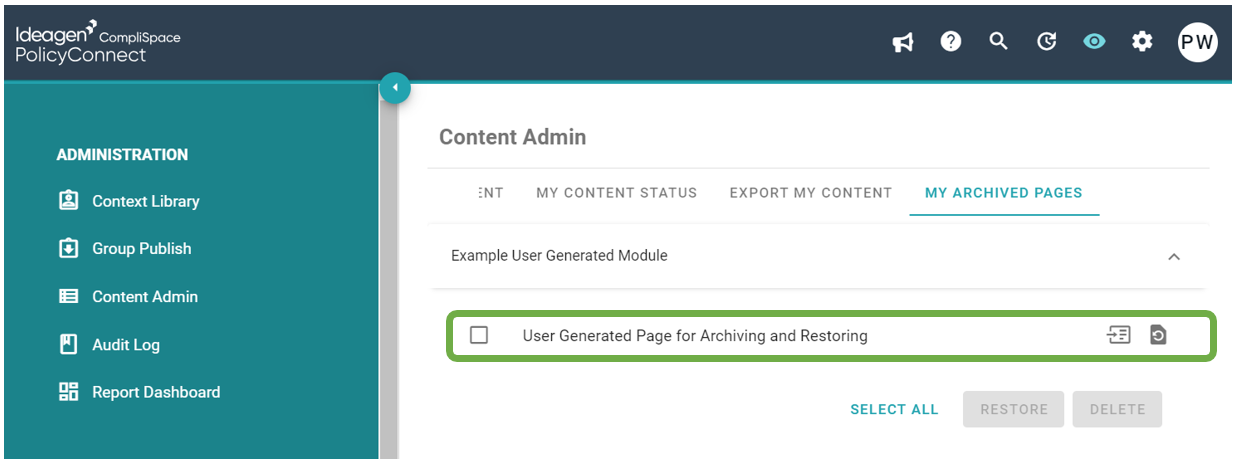This screenshot has width=1233, height=462.
Task: Click the Example User Generated Module title
Action: point(559,256)
